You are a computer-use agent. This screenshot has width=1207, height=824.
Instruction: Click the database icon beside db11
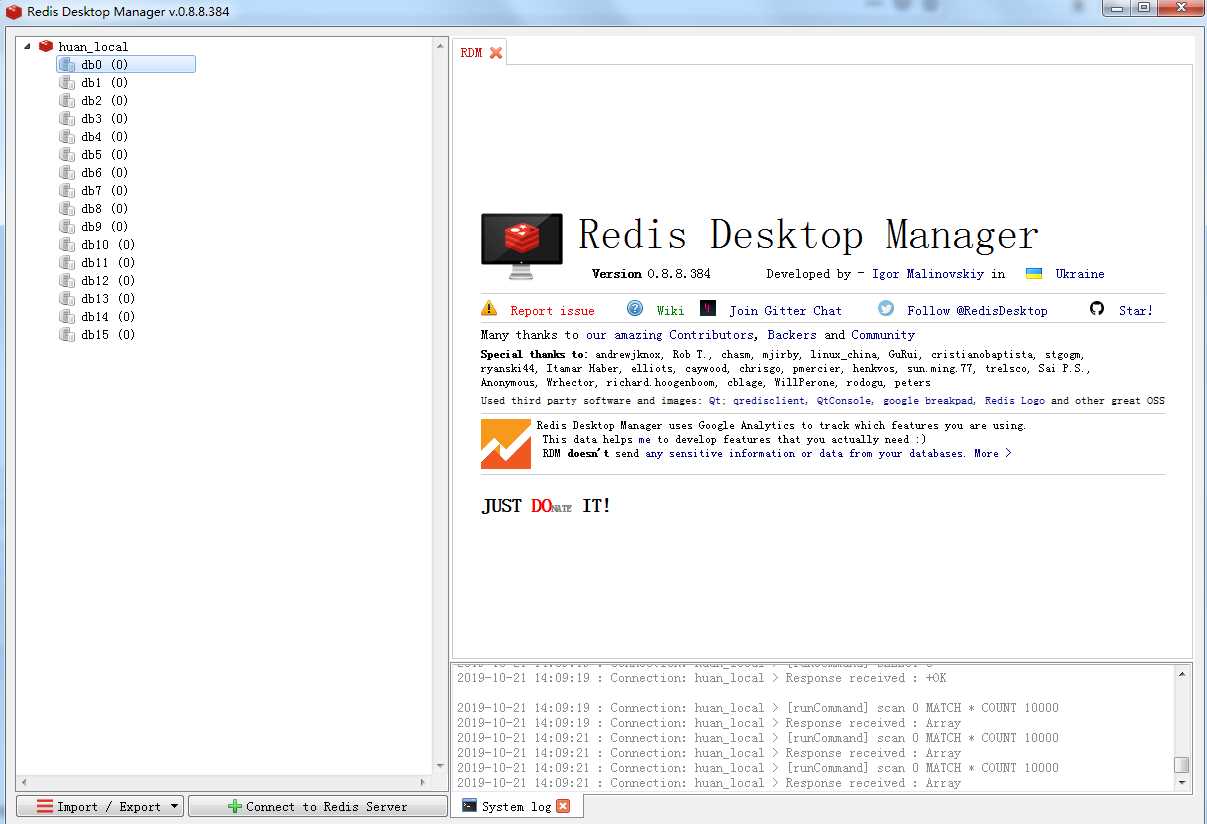point(67,262)
